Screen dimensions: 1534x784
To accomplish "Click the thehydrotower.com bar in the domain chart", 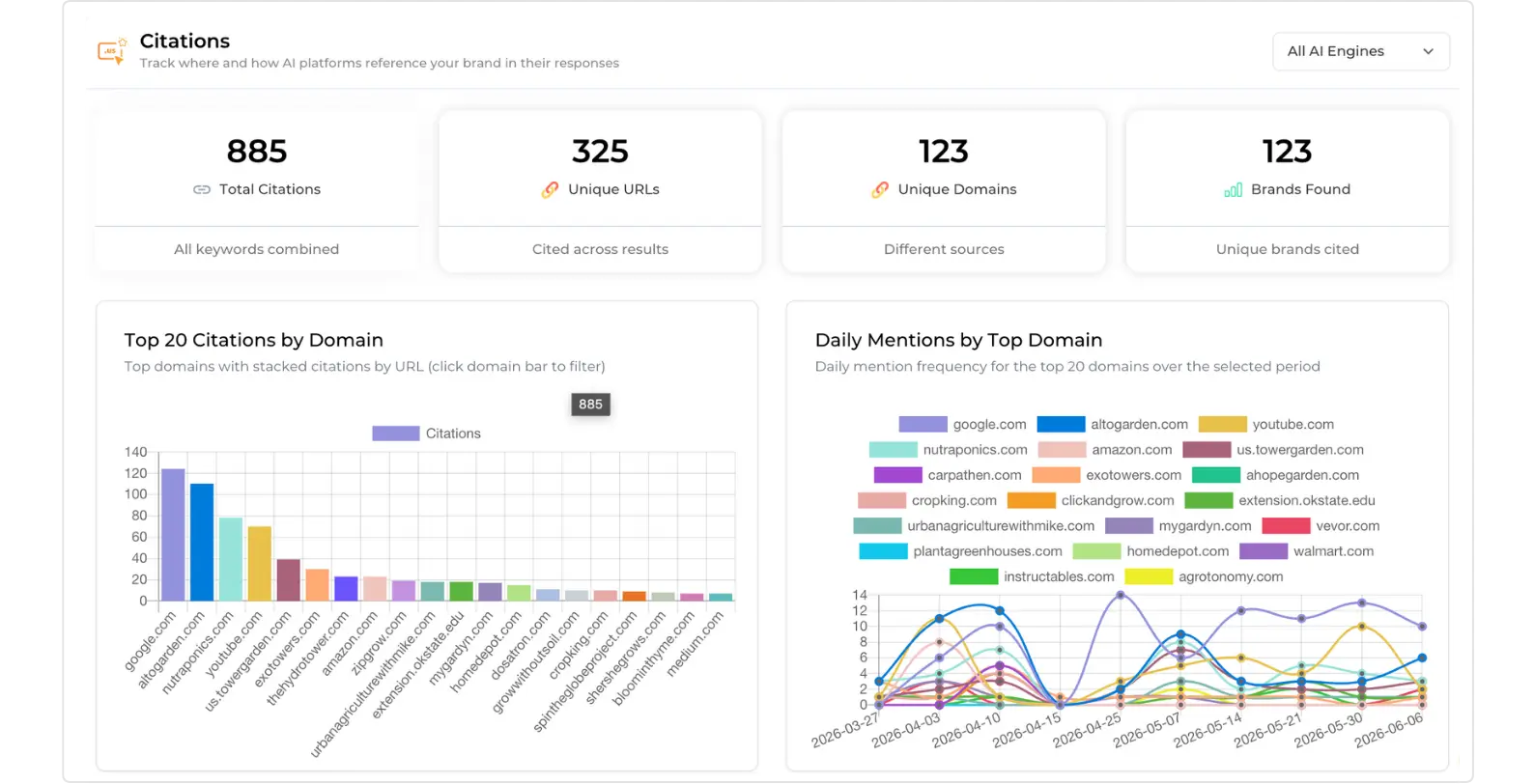I will click(x=346, y=589).
